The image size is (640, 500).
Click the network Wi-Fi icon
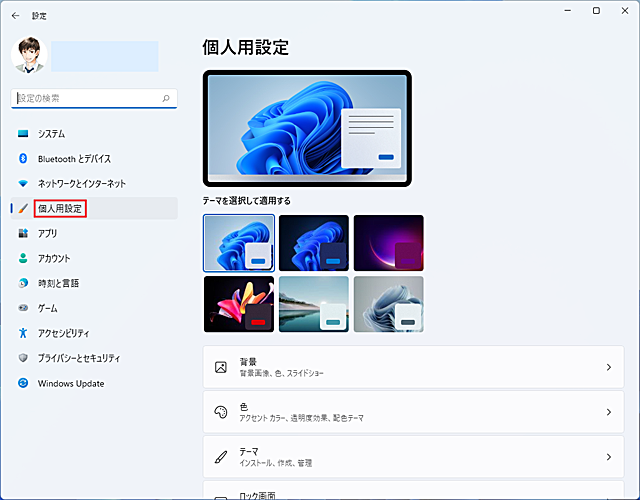coord(23,183)
